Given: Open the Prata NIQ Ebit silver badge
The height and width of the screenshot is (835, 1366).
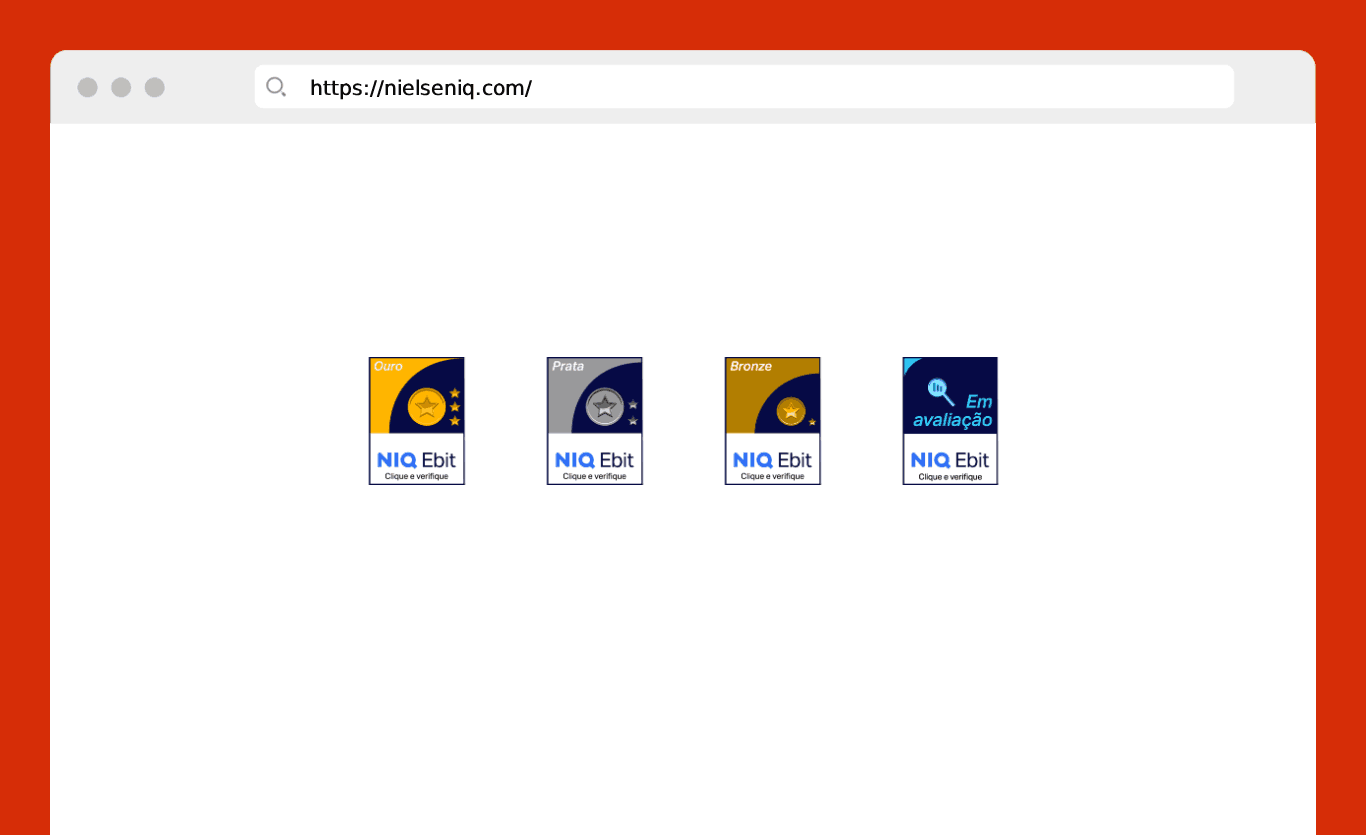Looking at the screenshot, I should coord(595,421).
